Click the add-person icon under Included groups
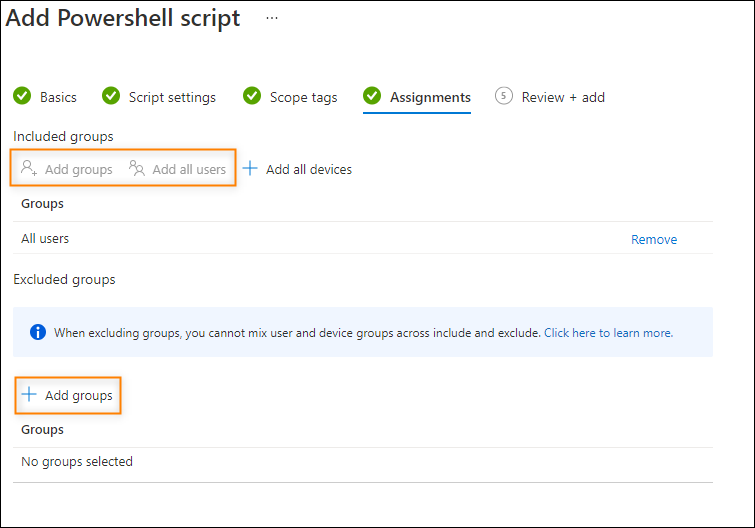Viewport: 755px width, 528px height. point(29,168)
